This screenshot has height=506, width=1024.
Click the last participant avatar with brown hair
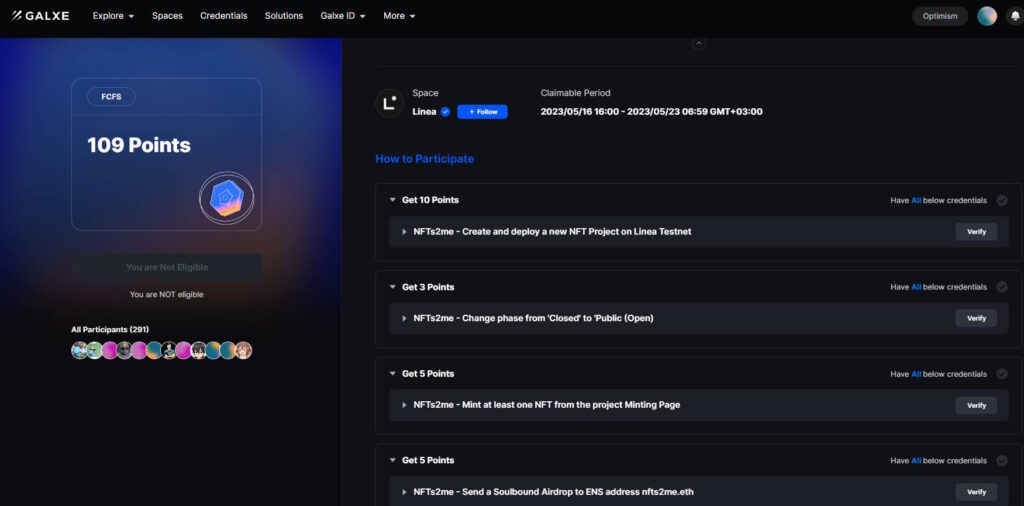click(244, 351)
